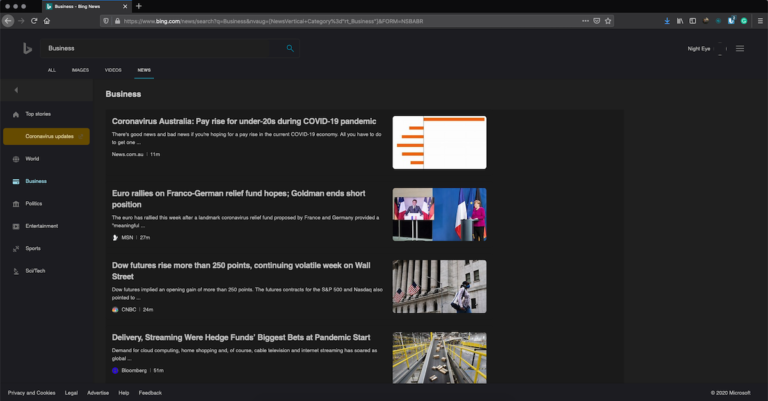Click the Macron and Merkel thumbnail
This screenshot has width=768, height=401.
pyautogui.click(x=439, y=214)
